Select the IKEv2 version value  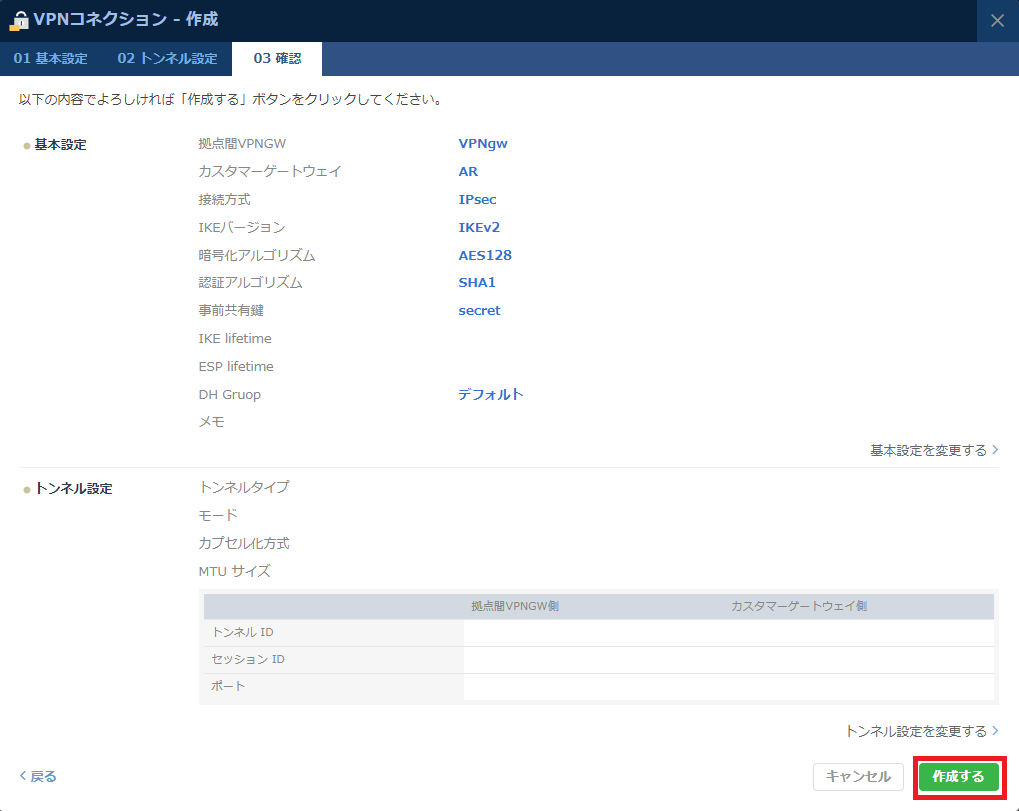coord(479,228)
